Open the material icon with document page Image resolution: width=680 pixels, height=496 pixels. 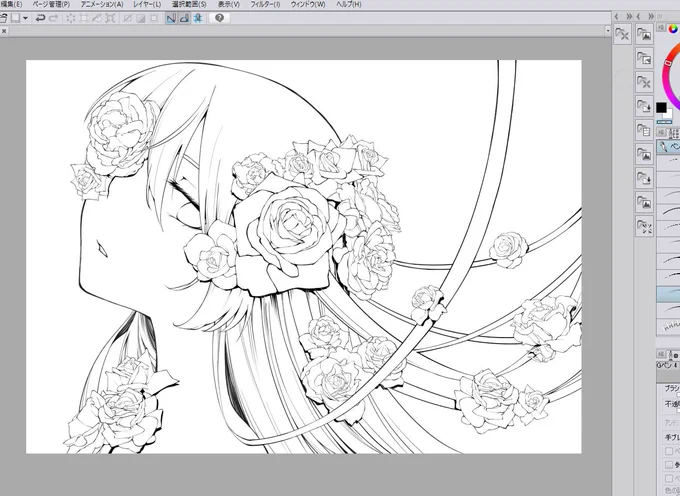[x=644, y=129]
